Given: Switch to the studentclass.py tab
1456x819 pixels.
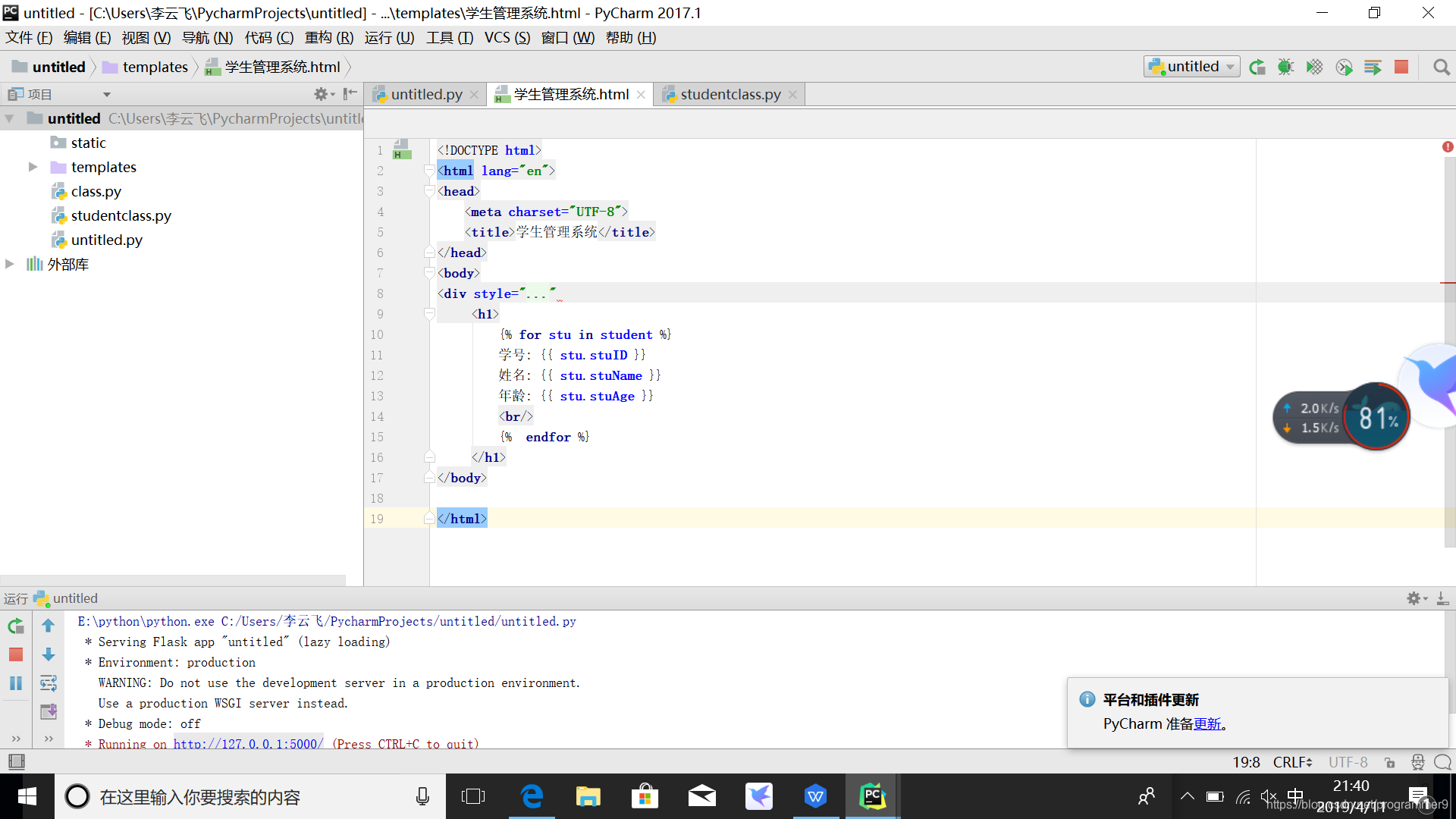Looking at the screenshot, I should pyautogui.click(x=730, y=94).
